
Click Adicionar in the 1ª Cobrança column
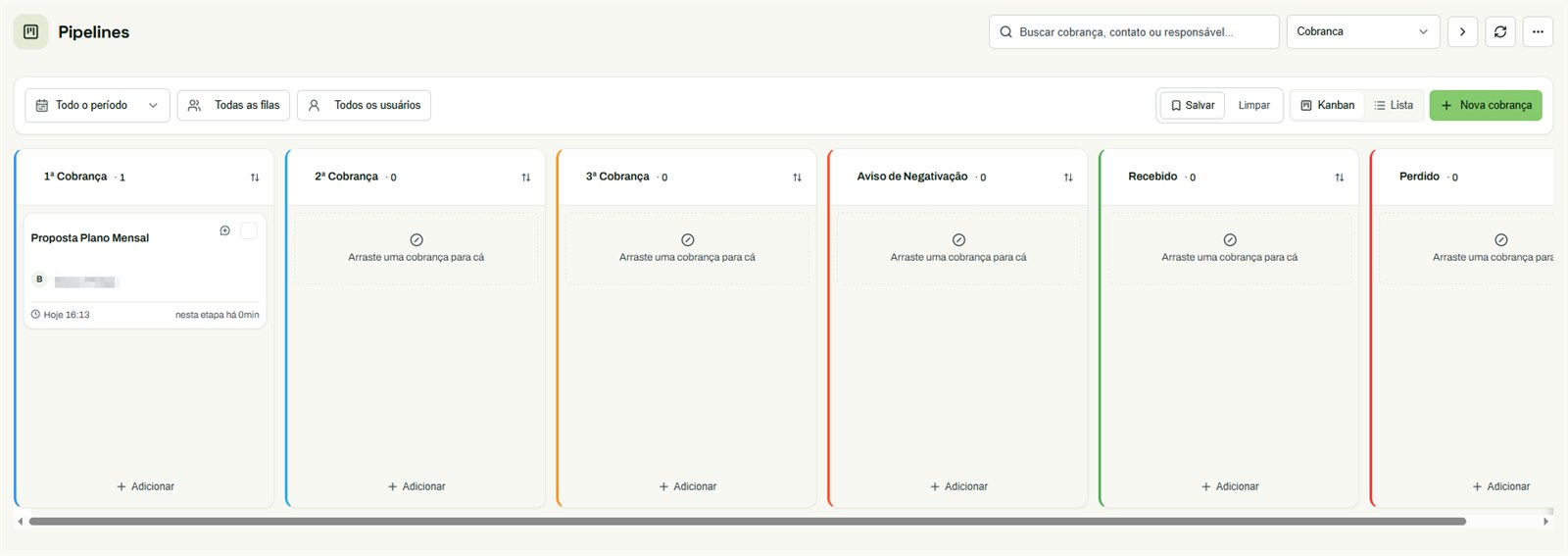click(x=145, y=486)
